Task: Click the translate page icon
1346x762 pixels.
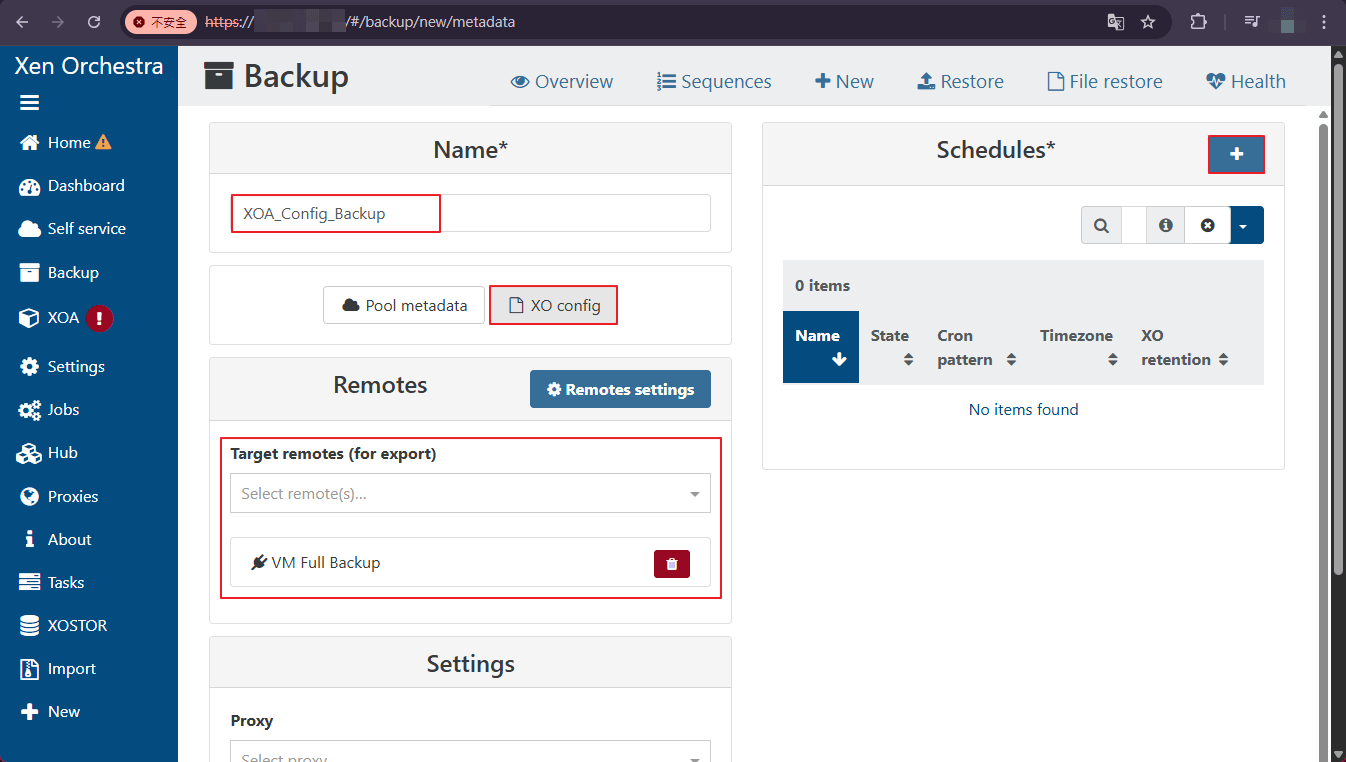Action: pos(1116,21)
